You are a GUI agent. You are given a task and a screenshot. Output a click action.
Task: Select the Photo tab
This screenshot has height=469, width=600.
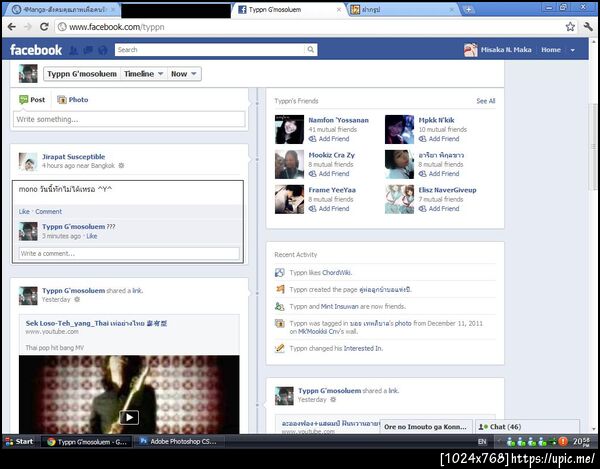[x=73, y=100]
